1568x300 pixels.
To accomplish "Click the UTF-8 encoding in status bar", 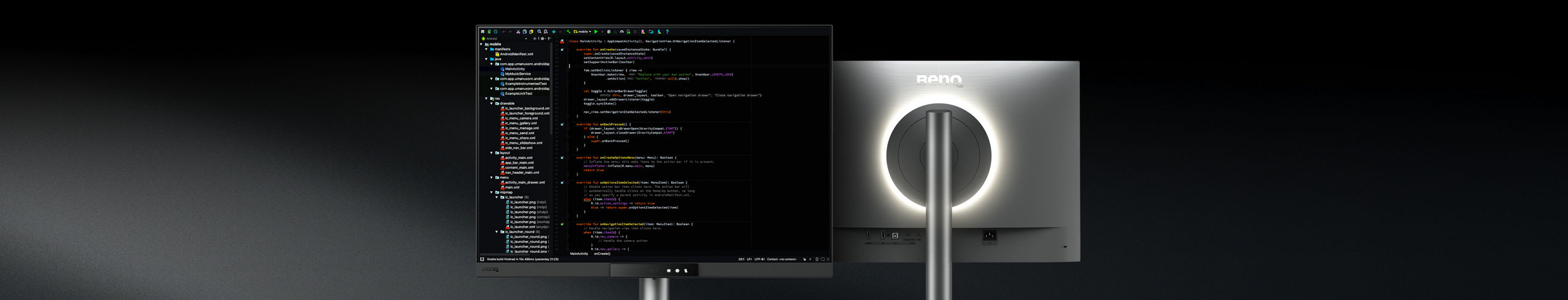I will pos(759,259).
